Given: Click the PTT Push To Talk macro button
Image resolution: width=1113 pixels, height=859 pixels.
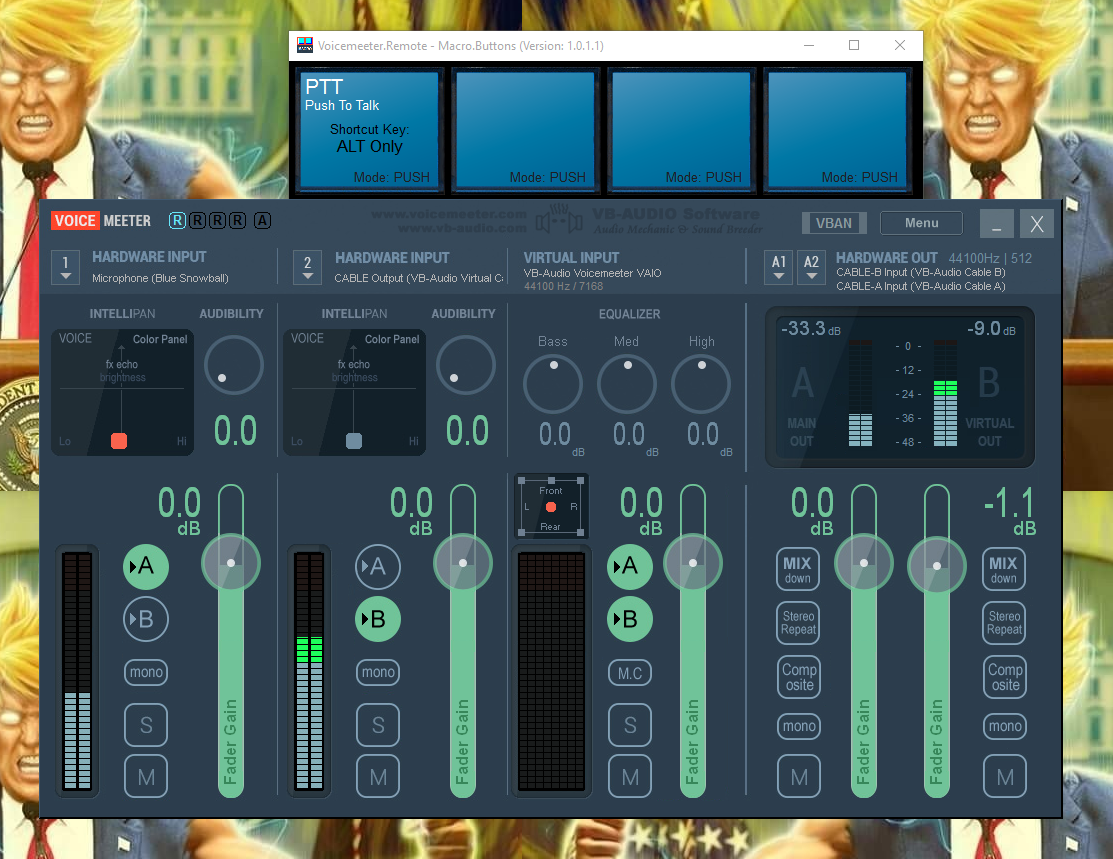Looking at the screenshot, I should click(x=369, y=130).
